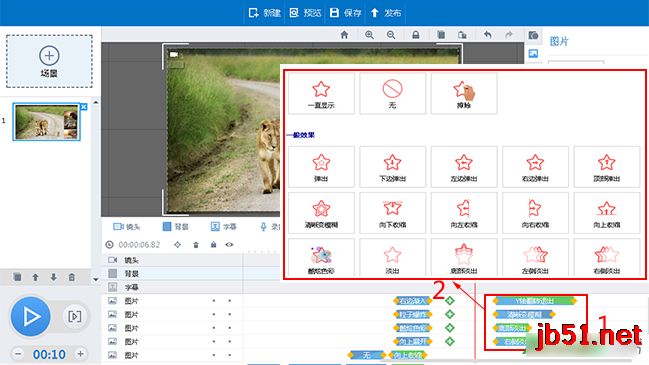This screenshot has height=365, width=649.
Task: Open the picture panel icon on right sidebar
Action: coord(533,53)
